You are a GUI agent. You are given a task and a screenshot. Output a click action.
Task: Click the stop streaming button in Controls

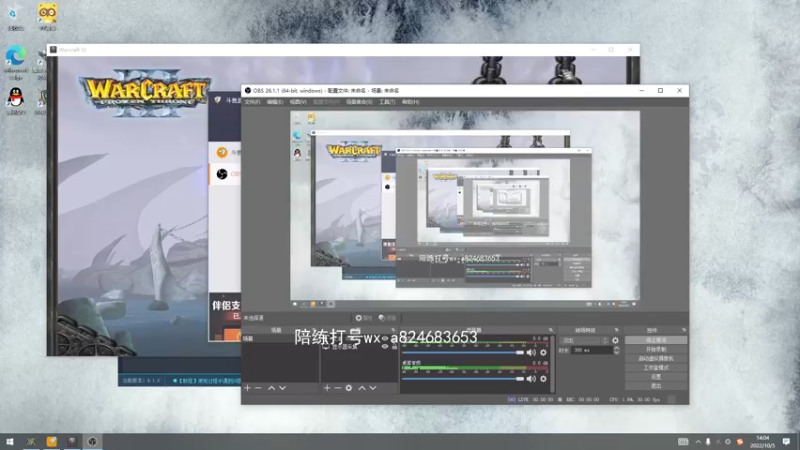tap(656, 340)
